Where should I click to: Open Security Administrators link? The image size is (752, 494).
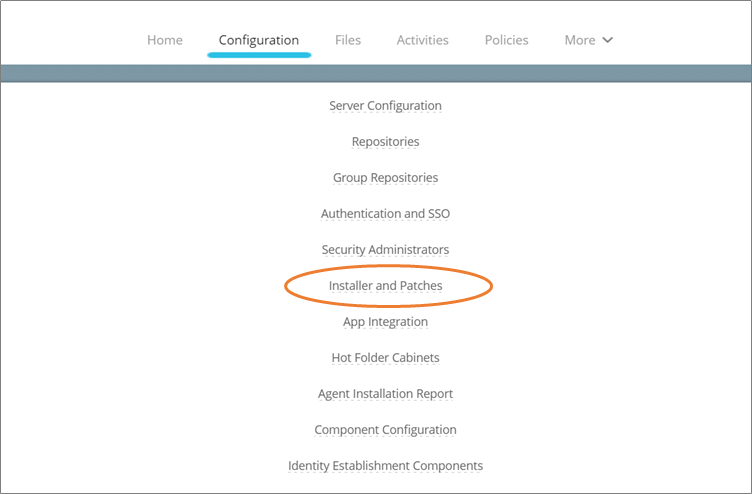(x=385, y=250)
